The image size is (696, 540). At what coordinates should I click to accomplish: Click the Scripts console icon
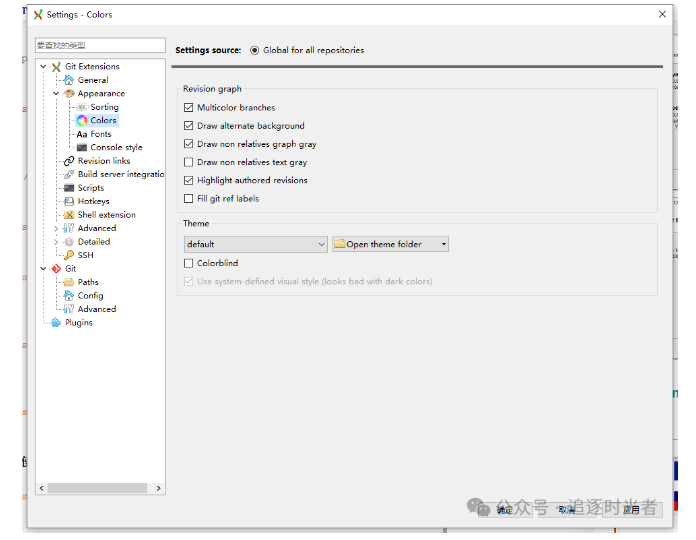point(69,188)
